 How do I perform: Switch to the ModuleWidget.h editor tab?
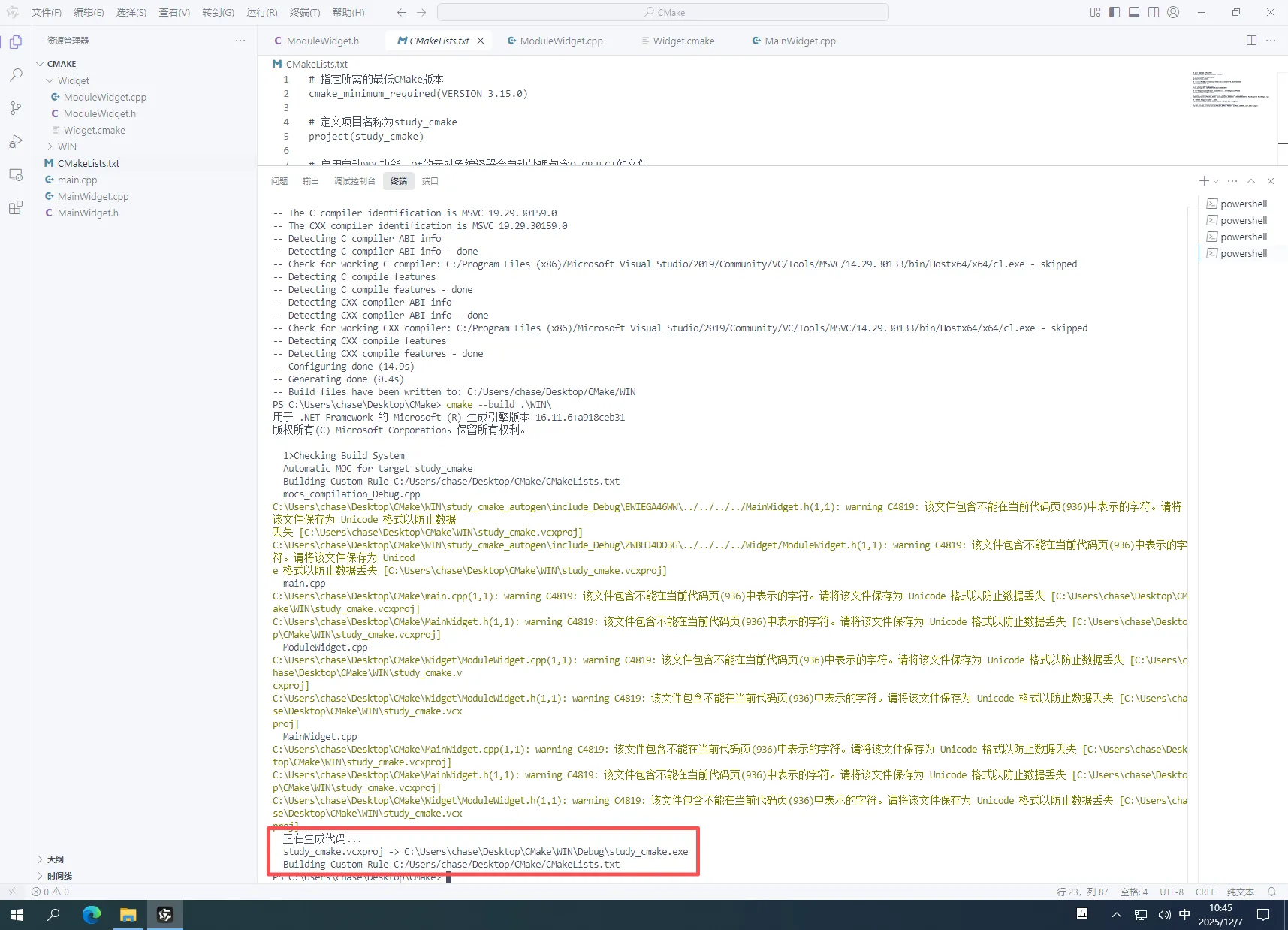316,41
